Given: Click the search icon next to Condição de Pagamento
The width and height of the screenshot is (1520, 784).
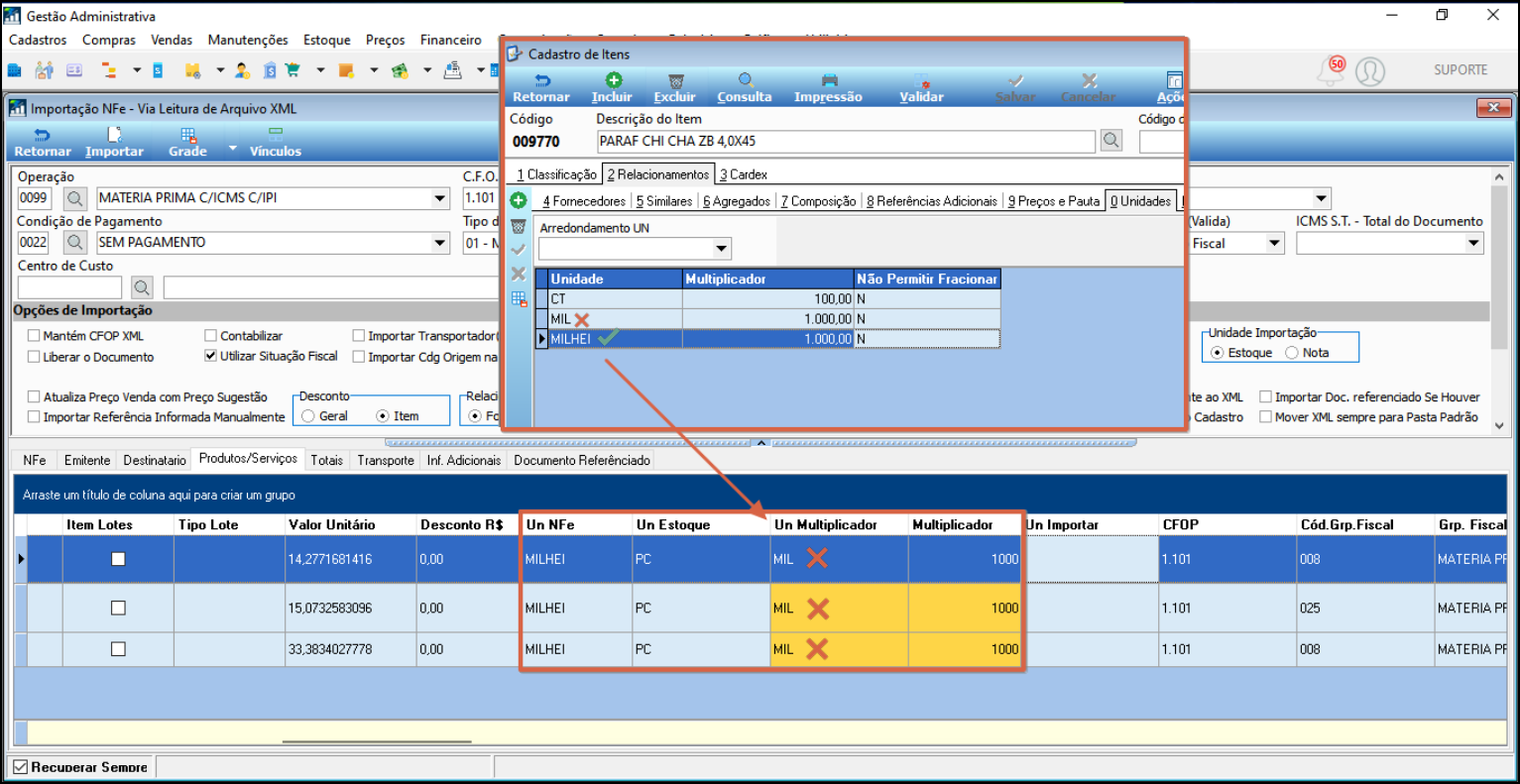Looking at the screenshot, I should (x=75, y=242).
